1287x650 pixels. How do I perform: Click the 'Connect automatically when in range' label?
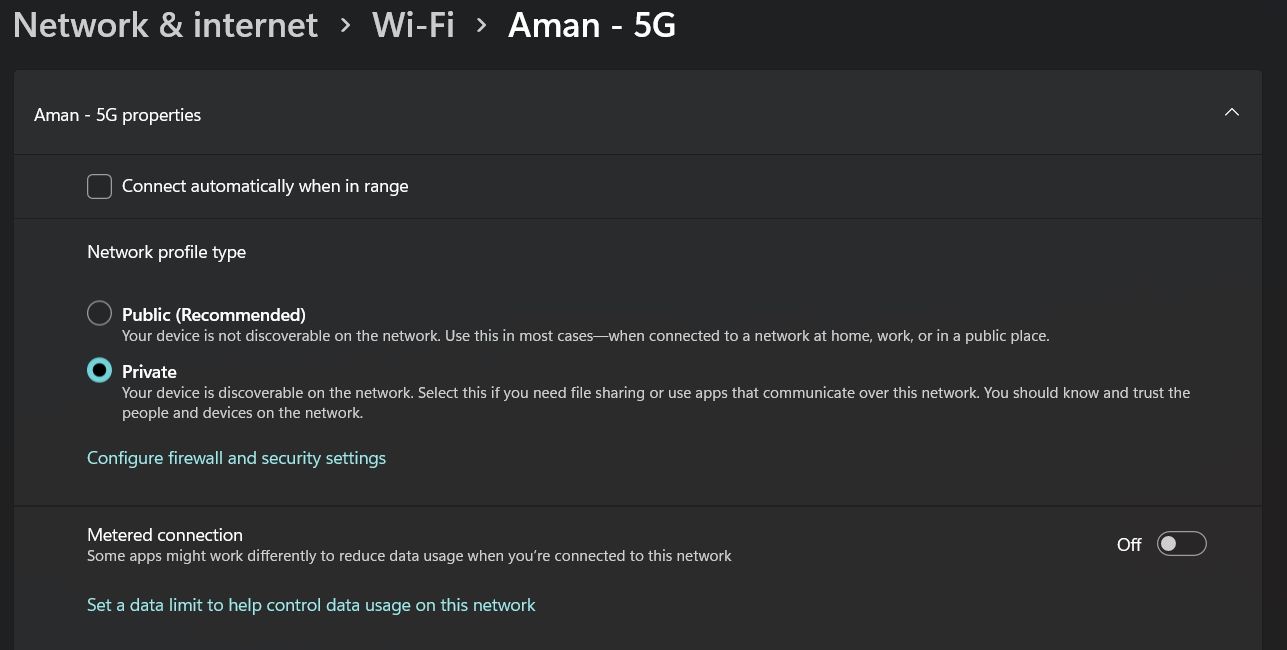(x=265, y=186)
